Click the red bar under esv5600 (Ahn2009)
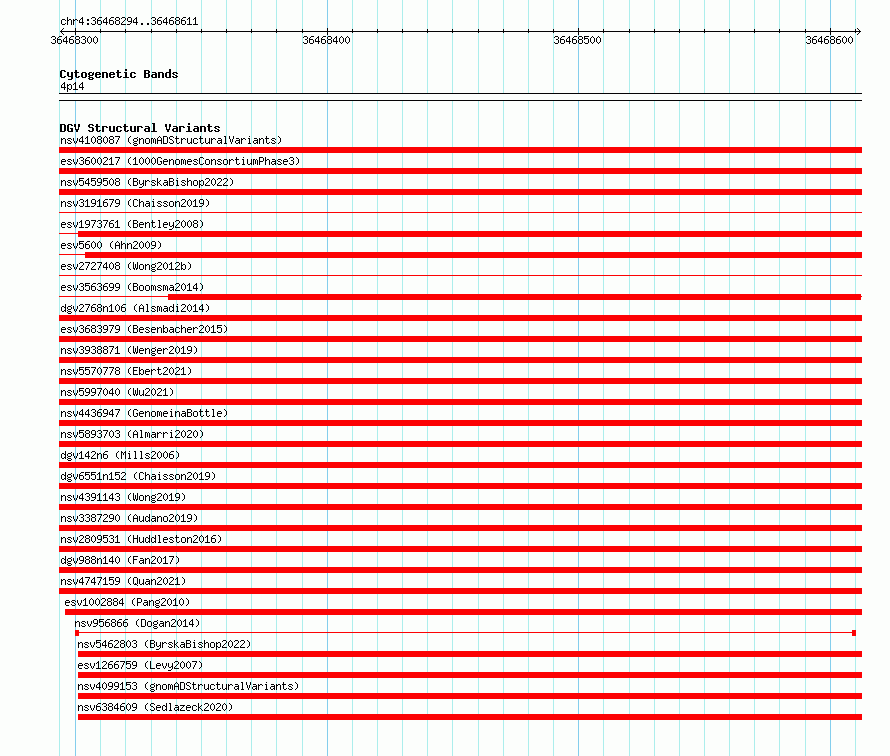Screen dimensions: 890x756 pos(473,255)
